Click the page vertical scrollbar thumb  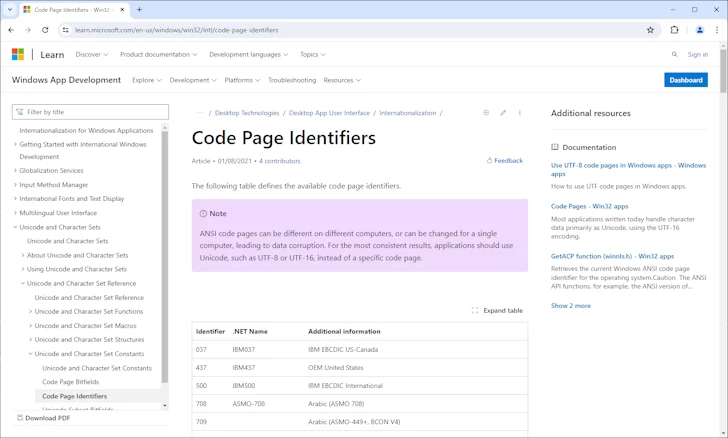(x=723, y=70)
